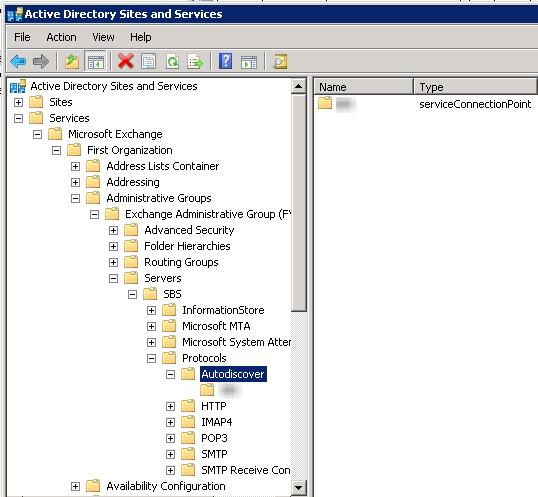This screenshot has height=497, width=538.
Task: Open the Help menu
Action: coord(140,37)
